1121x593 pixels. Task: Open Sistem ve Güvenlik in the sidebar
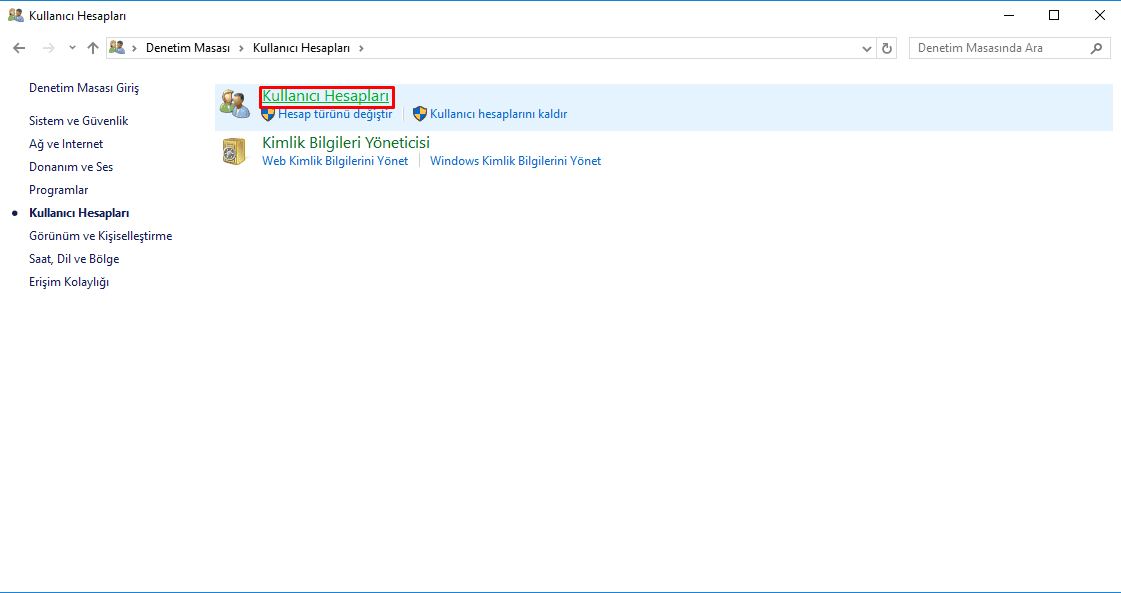click(x=78, y=121)
